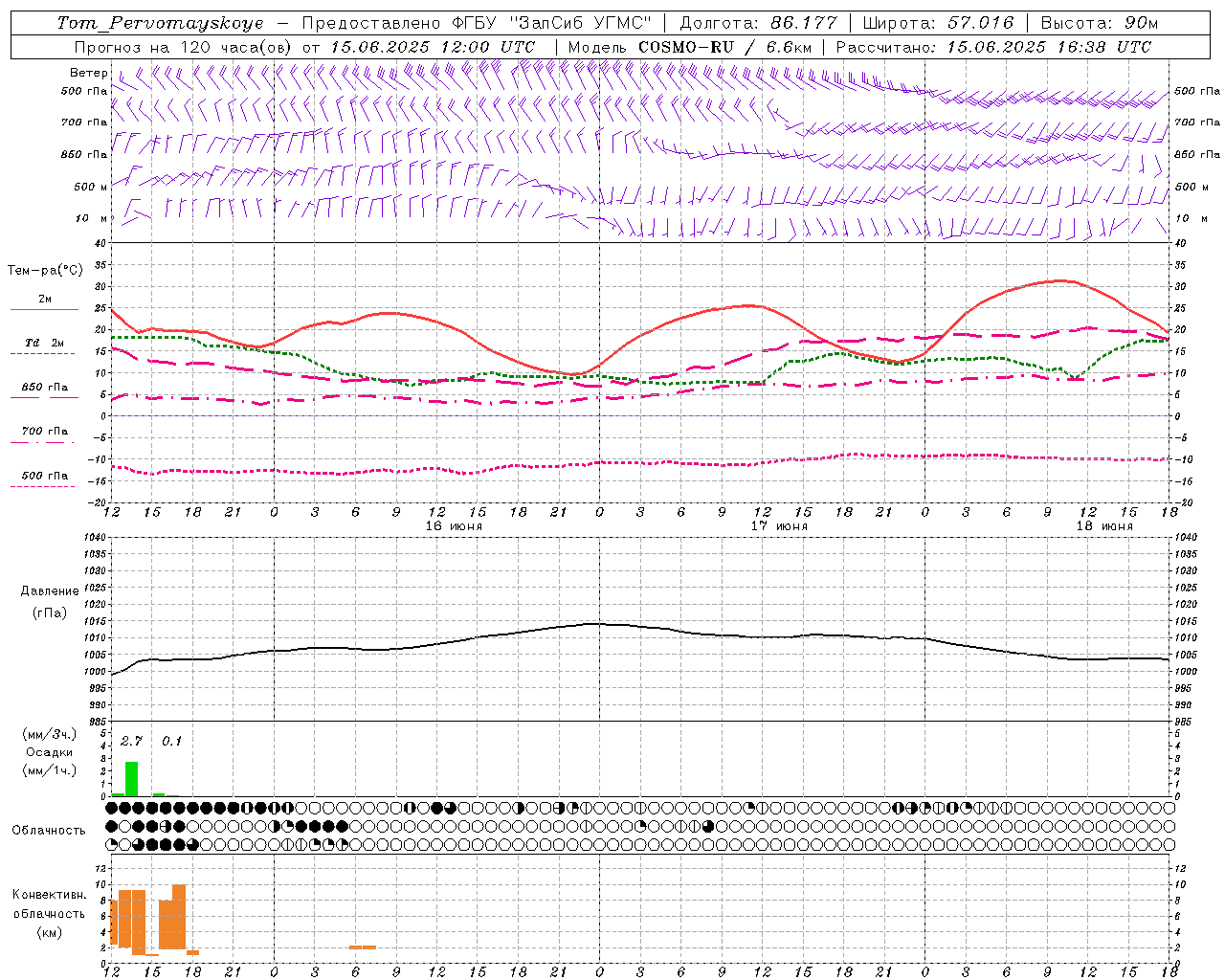Click the 2.7 precipitation value
This screenshot has width=1225, height=980.
tap(131, 741)
